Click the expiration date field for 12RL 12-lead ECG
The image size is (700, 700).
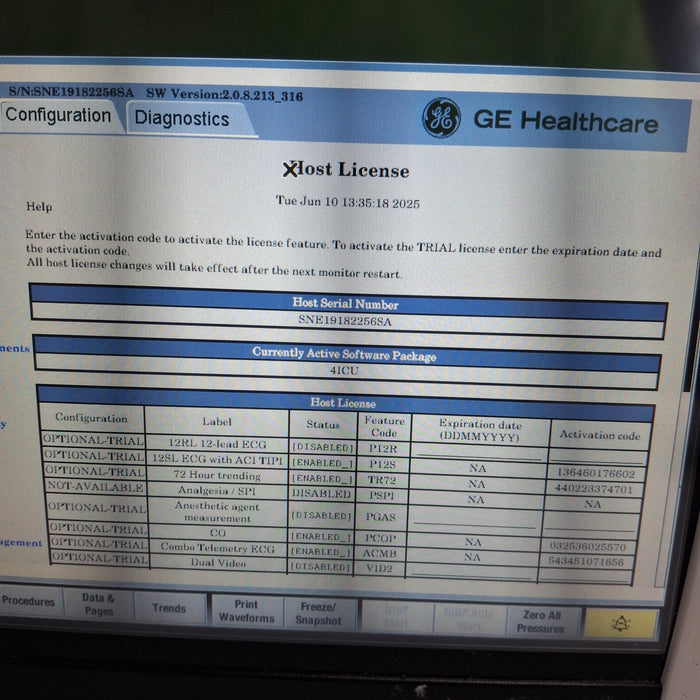coord(479,452)
